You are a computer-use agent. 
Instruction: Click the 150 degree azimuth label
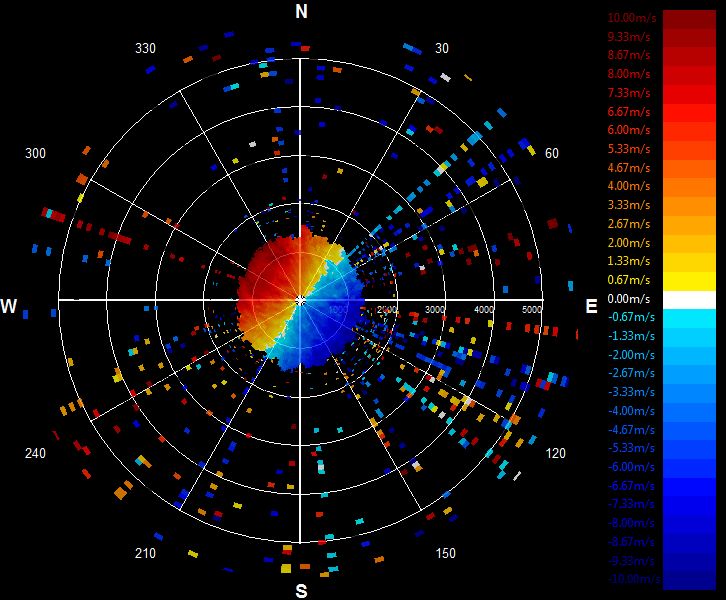click(x=445, y=553)
